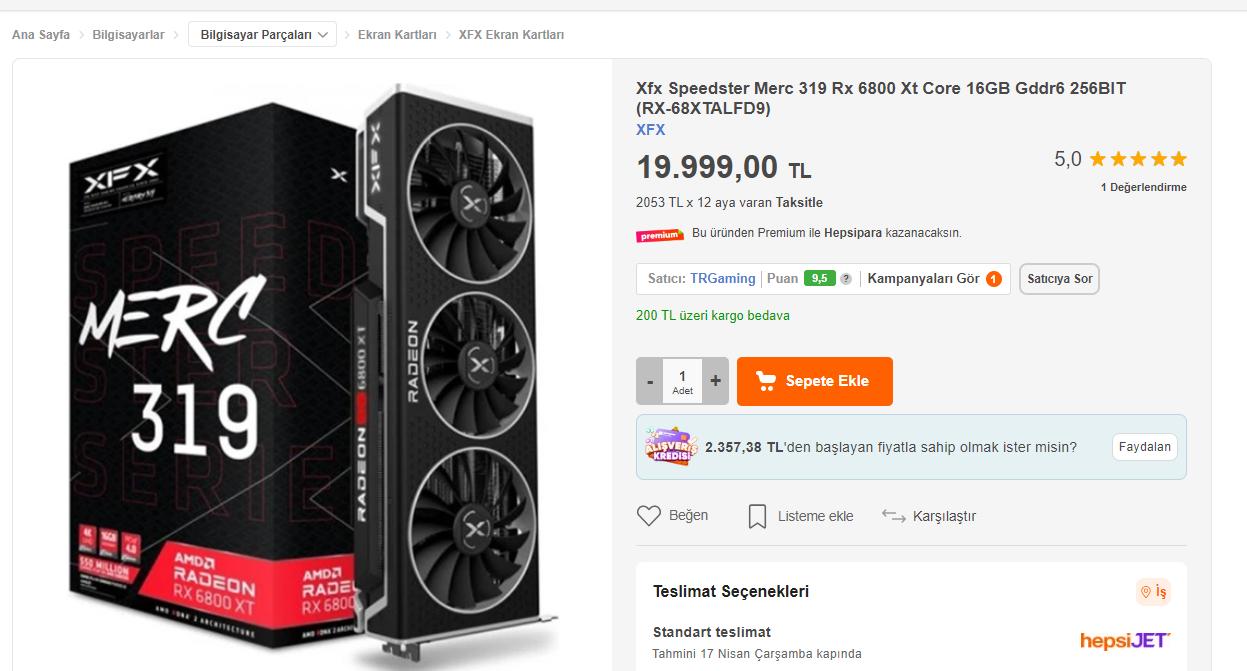1247x671 pixels.
Task: Click the bookmark icon for Listeme ekle
Action: coord(757,516)
